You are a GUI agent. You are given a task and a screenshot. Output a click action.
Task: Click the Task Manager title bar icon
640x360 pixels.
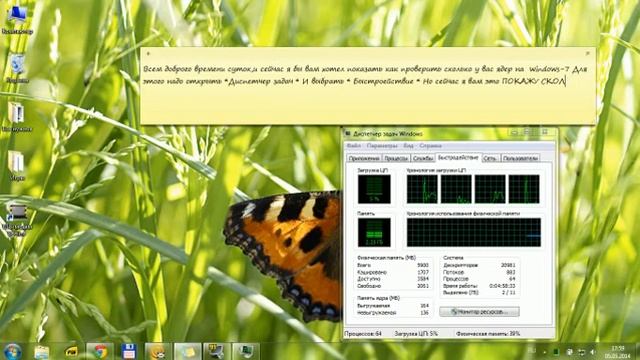348,133
